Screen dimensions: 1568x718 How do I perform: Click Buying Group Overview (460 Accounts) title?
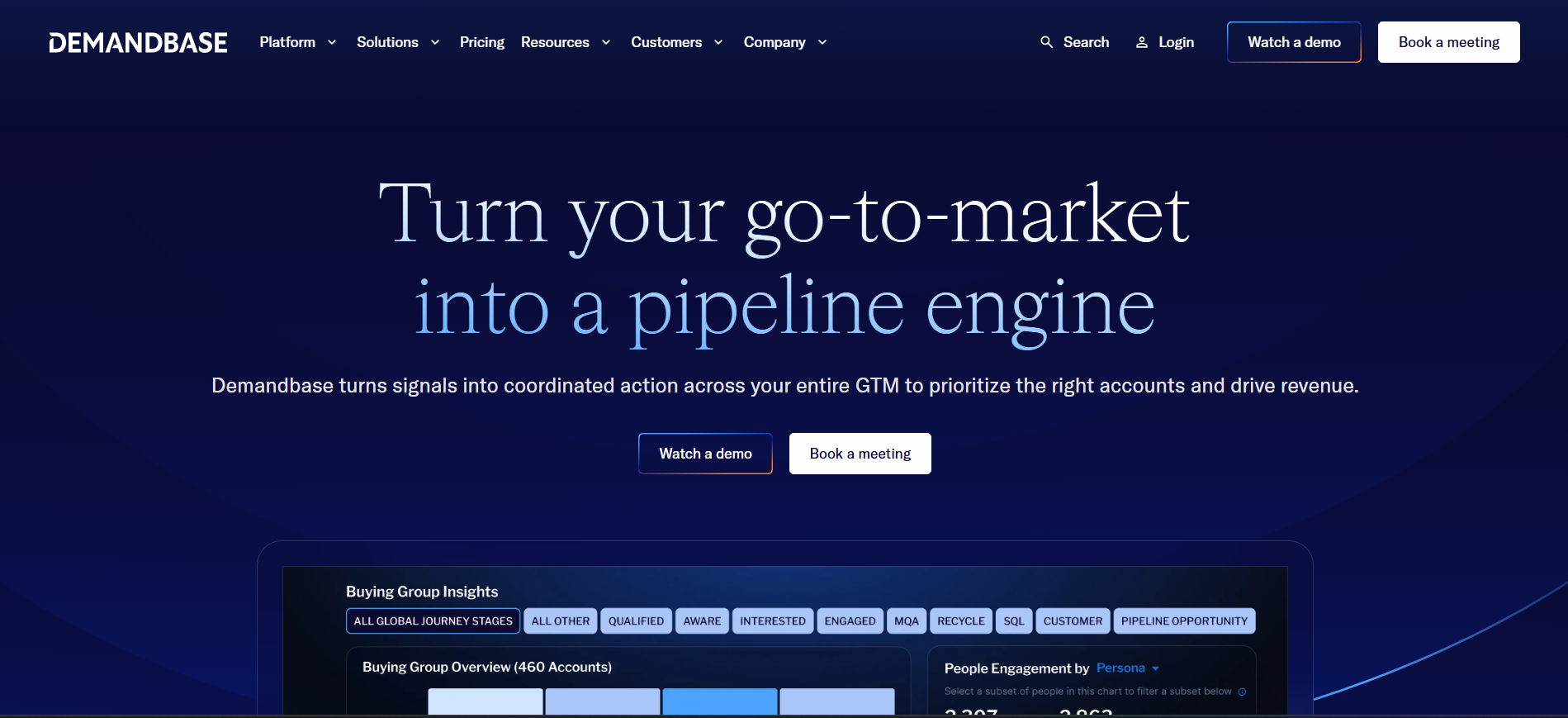tap(487, 667)
